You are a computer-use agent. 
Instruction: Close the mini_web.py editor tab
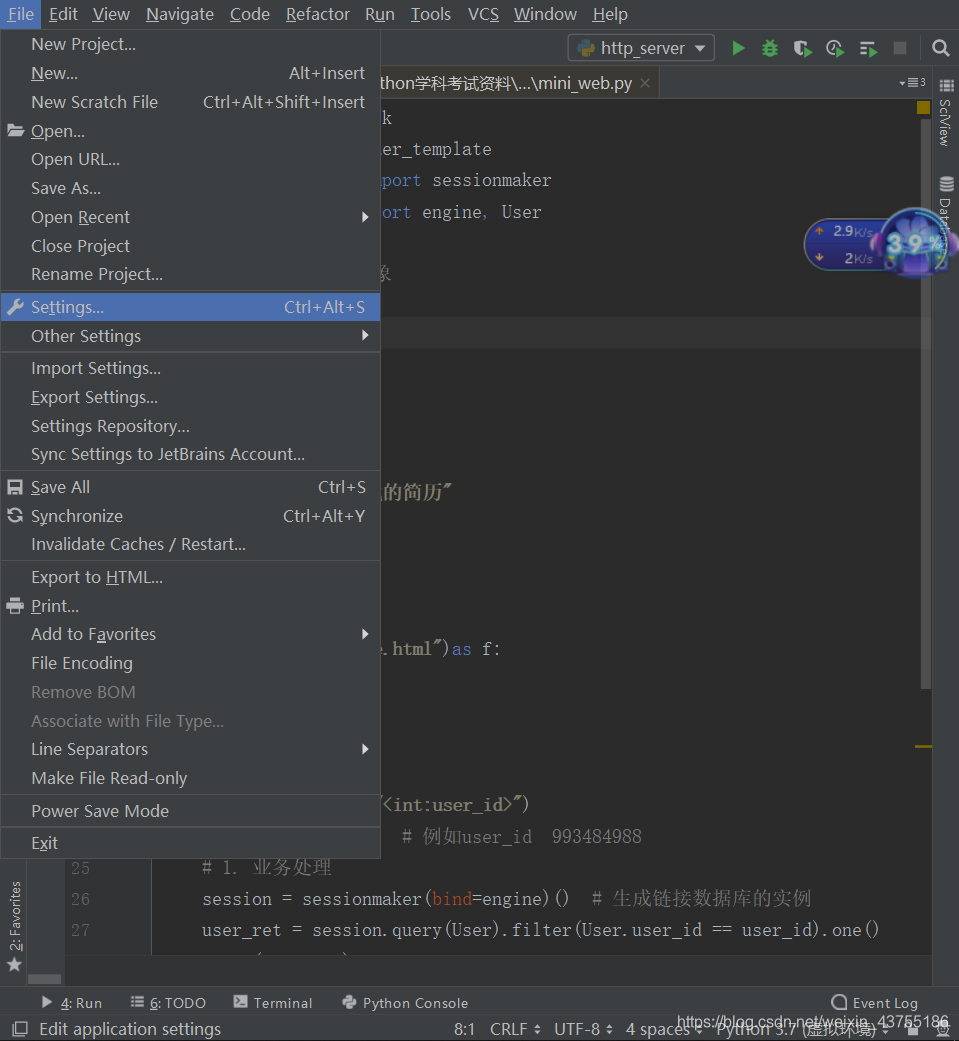[645, 83]
